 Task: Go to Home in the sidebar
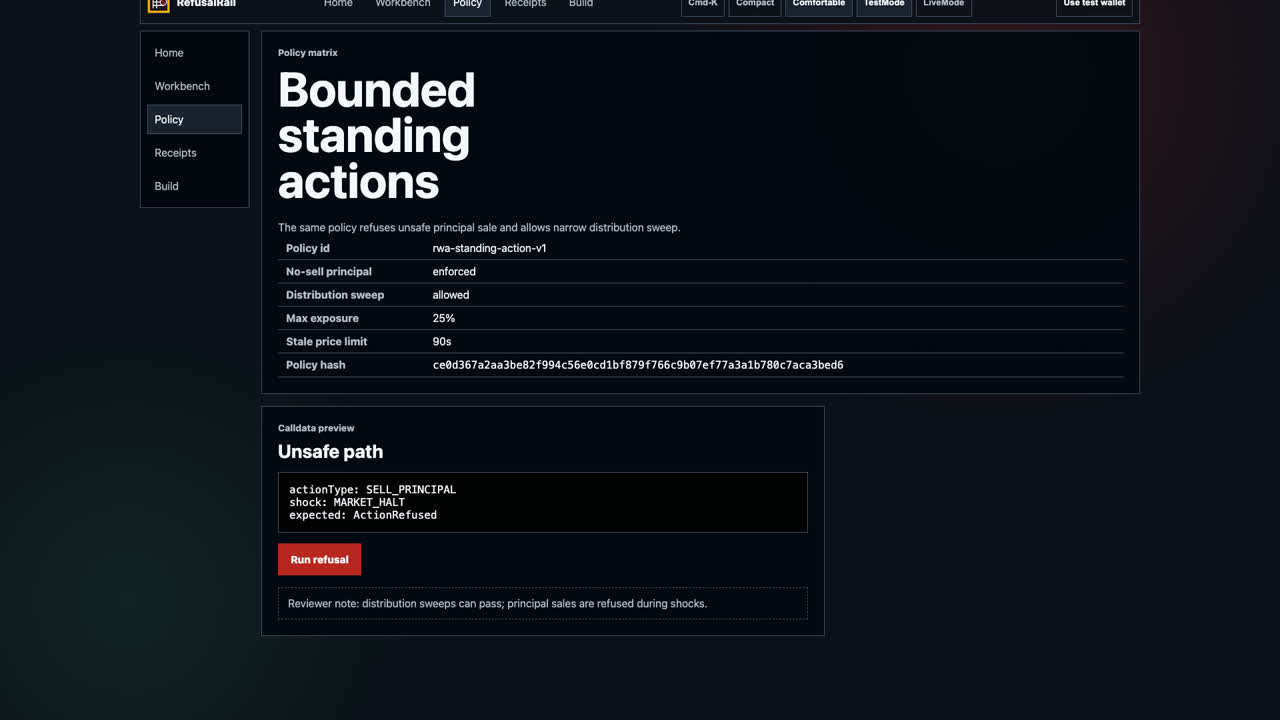(x=194, y=53)
